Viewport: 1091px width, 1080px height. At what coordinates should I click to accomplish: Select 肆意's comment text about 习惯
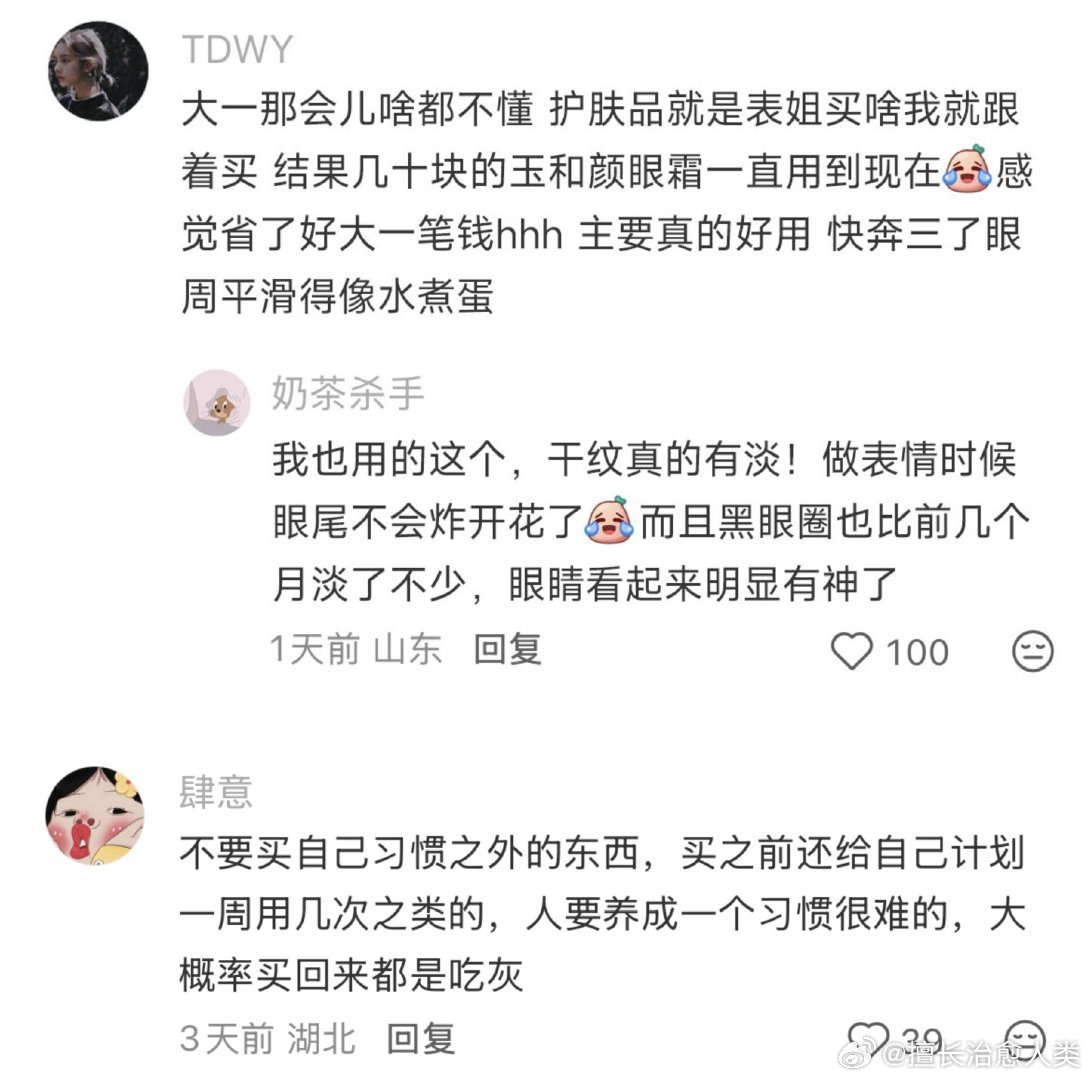point(603,914)
